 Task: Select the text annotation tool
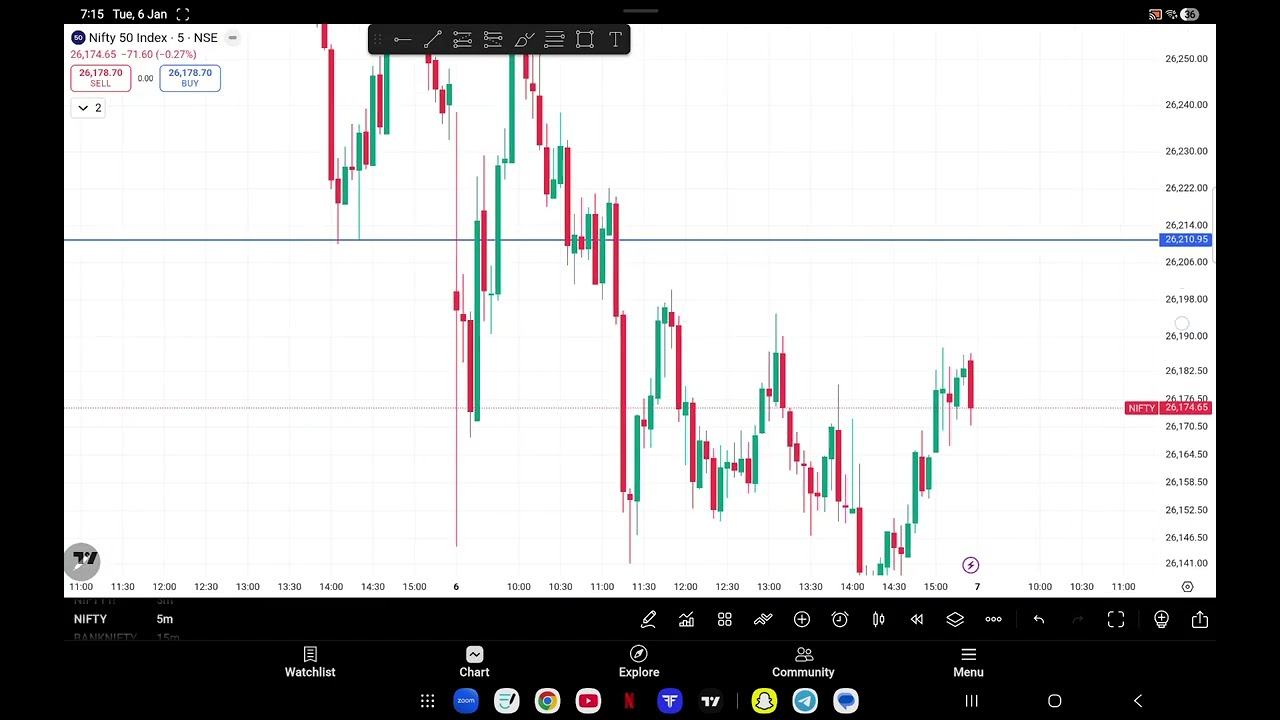click(x=615, y=40)
